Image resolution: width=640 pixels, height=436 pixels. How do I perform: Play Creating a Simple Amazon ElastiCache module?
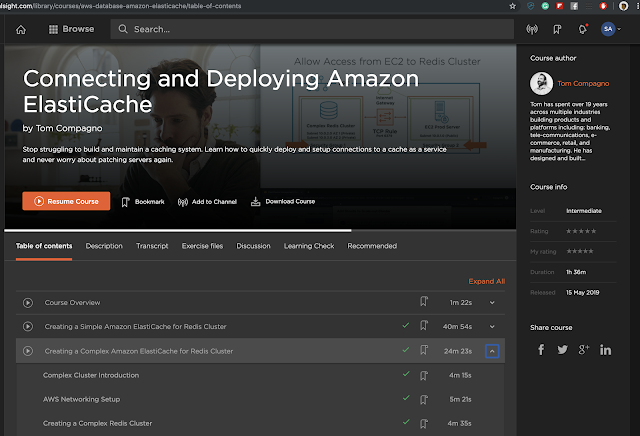tap(28, 327)
